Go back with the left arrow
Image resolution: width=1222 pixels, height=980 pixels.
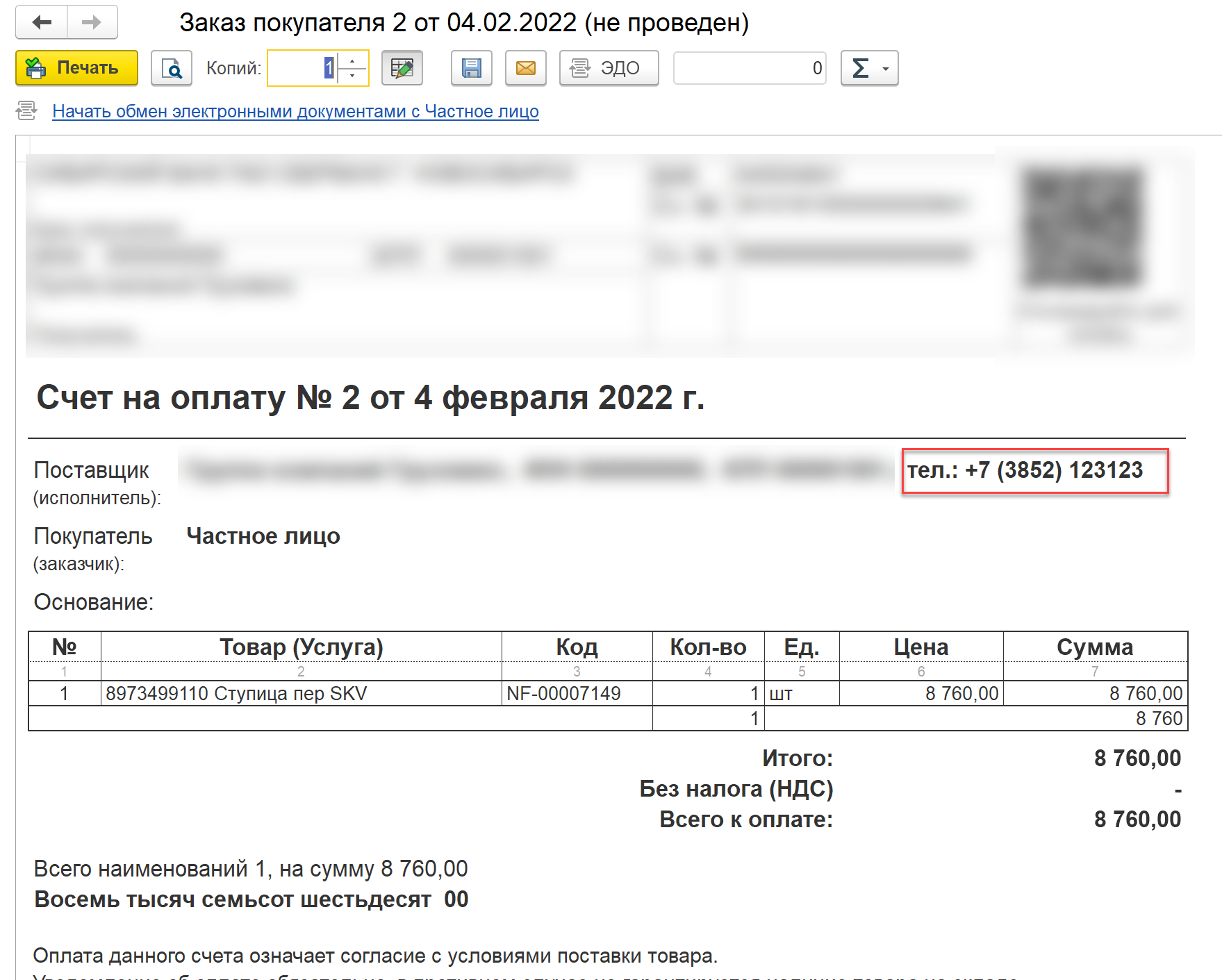pyautogui.click(x=42, y=23)
